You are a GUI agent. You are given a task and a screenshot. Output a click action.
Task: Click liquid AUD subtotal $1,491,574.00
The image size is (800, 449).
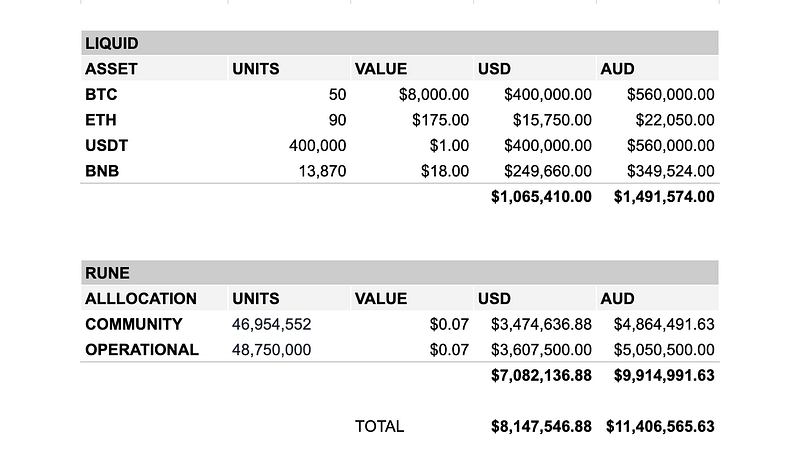[x=664, y=197]
